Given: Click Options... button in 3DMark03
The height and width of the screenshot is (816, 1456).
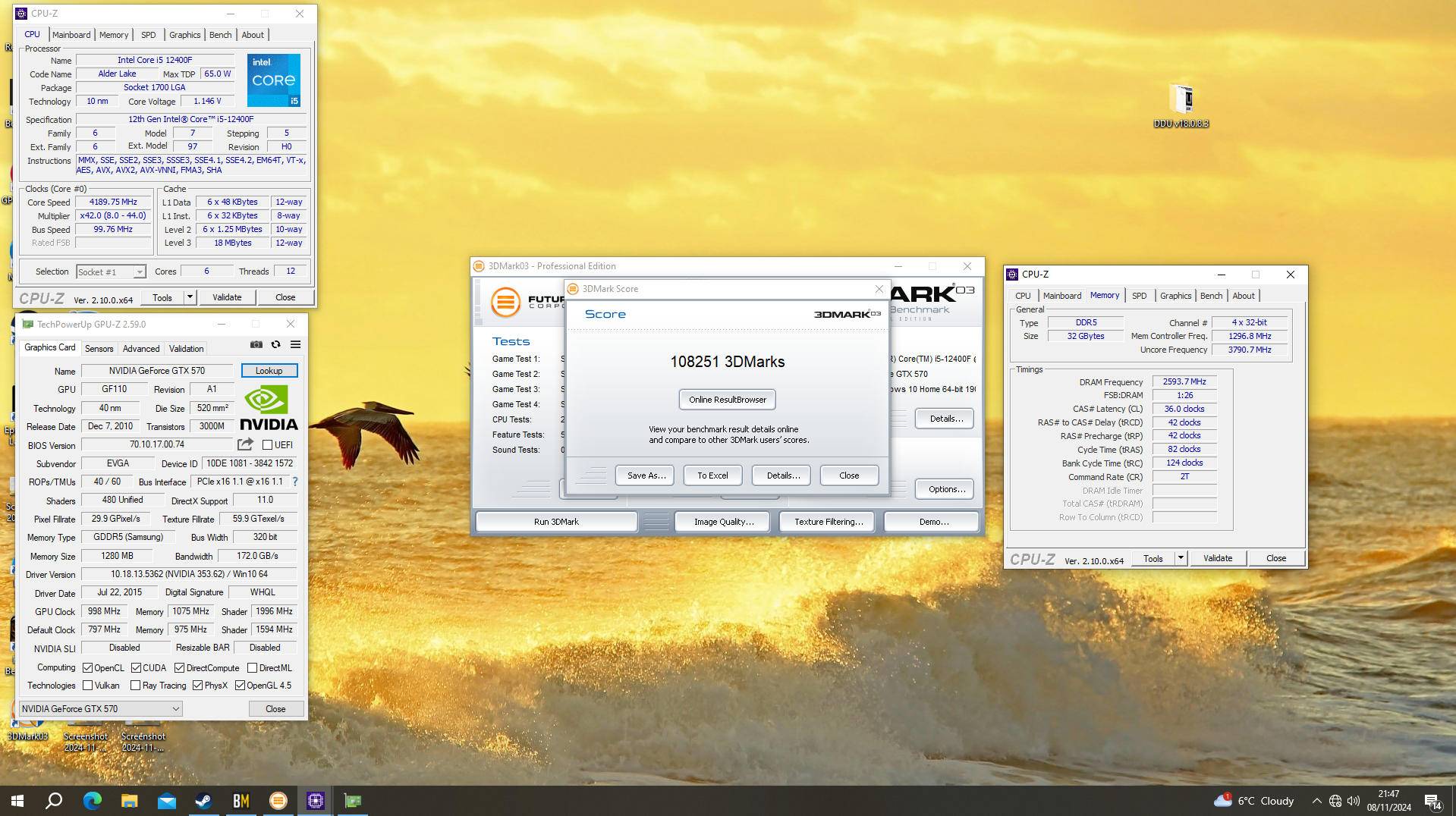Looking at the screenshot, I should 946,489.
